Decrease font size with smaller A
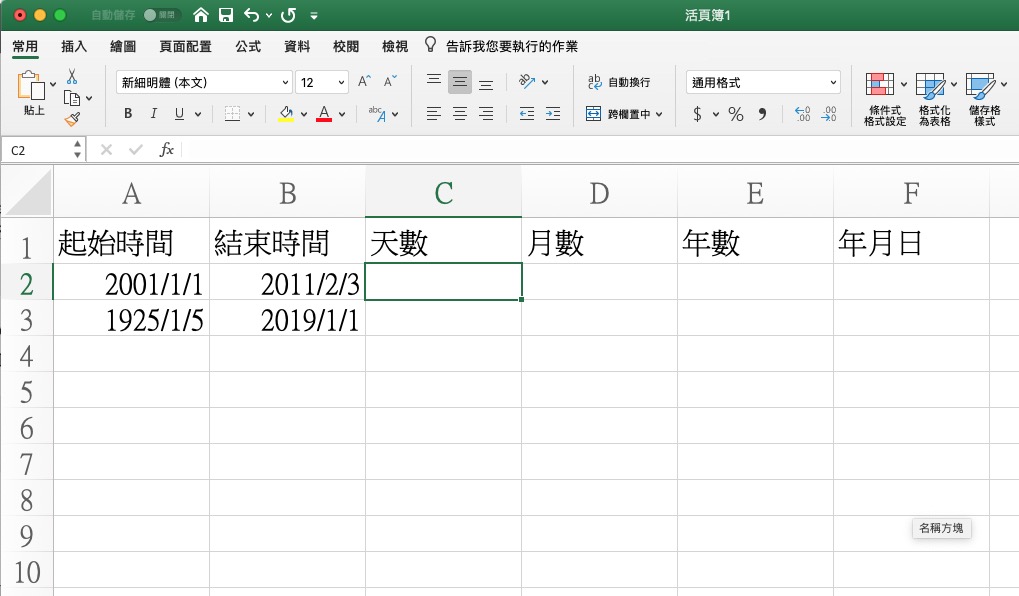 (390, 81)
